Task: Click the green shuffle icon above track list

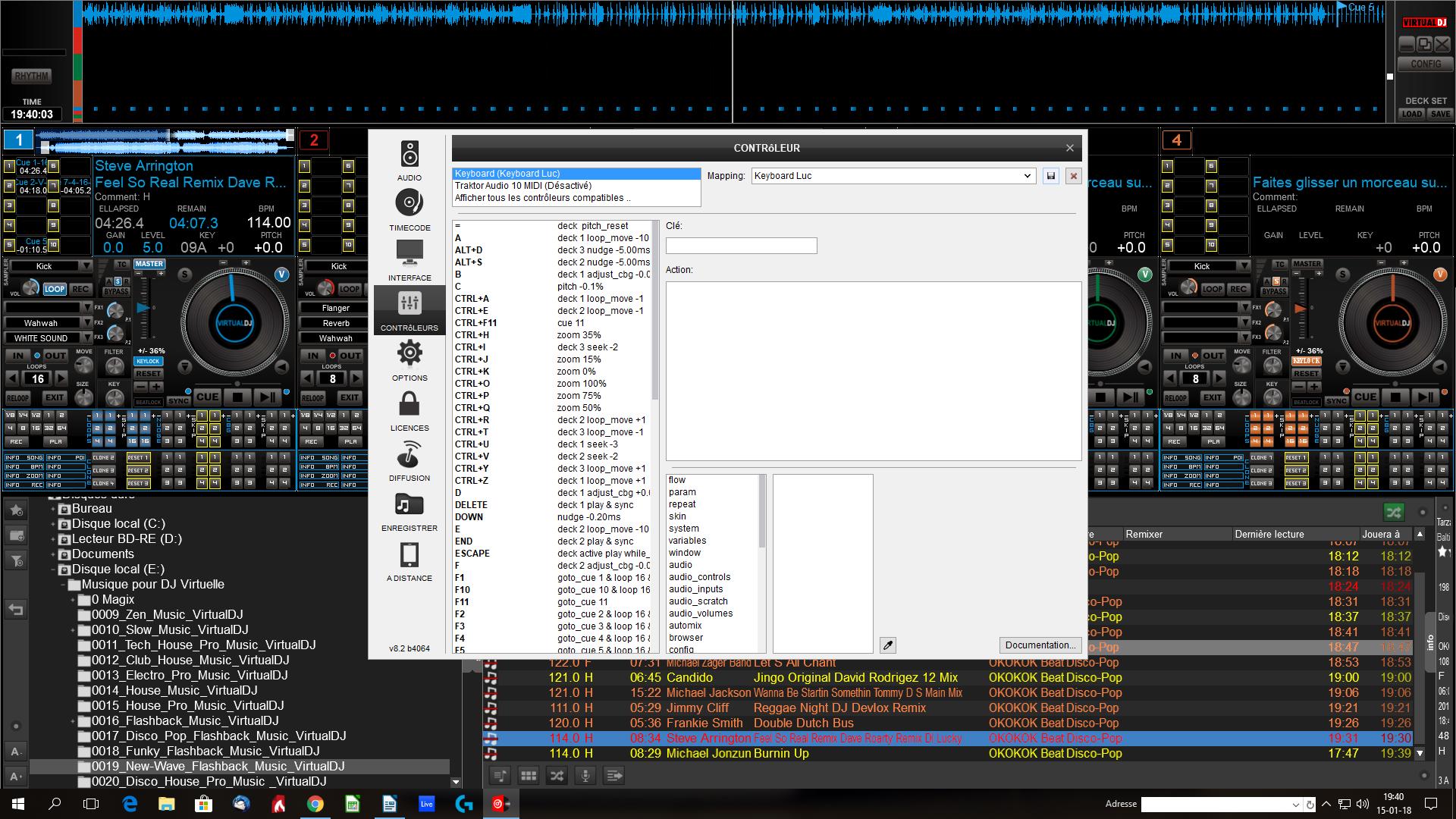Action: point(1394,513)
